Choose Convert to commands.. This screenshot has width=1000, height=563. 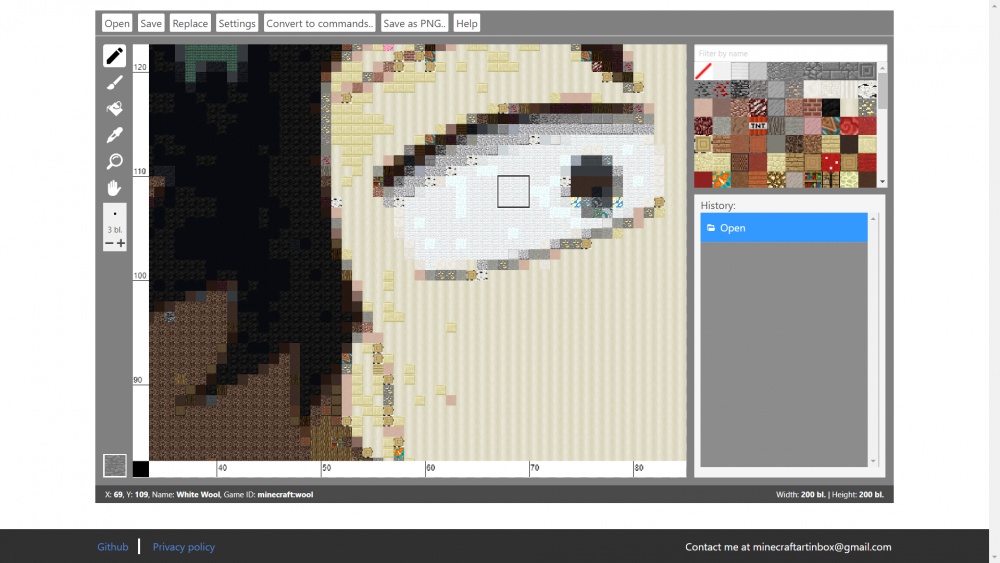[320, 24]
